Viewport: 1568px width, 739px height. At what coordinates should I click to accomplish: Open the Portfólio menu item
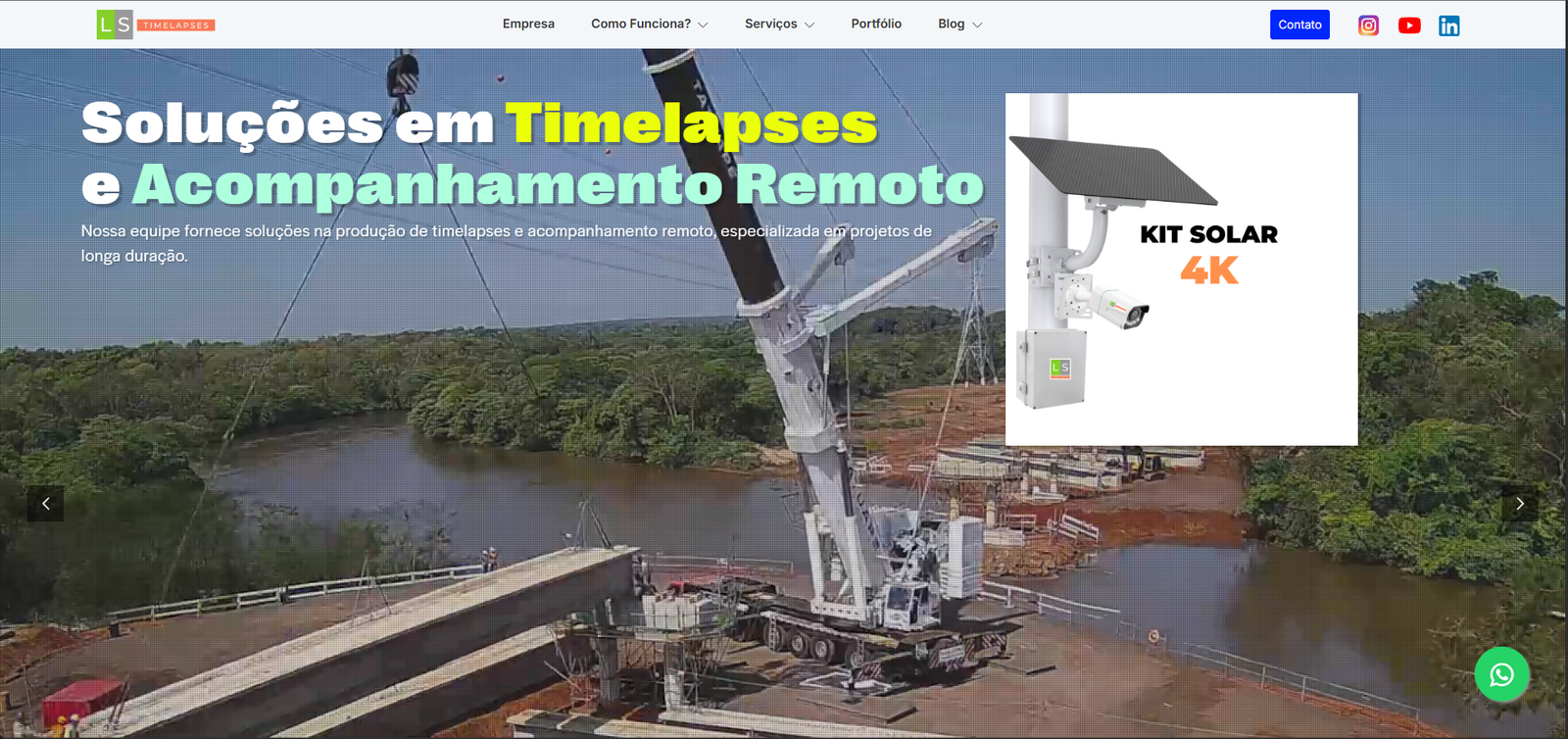click(876, 24)
